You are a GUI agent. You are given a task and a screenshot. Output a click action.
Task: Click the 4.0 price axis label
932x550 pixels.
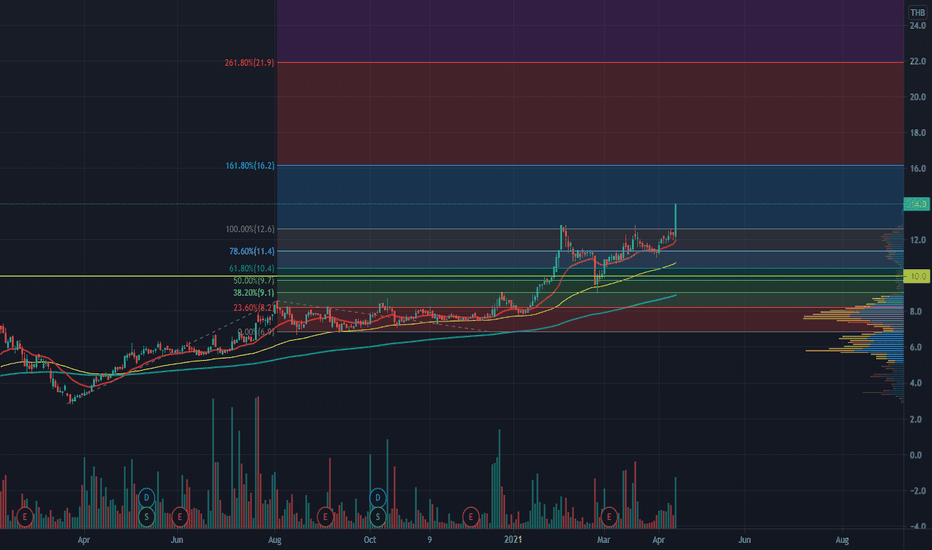coord(917,383)
